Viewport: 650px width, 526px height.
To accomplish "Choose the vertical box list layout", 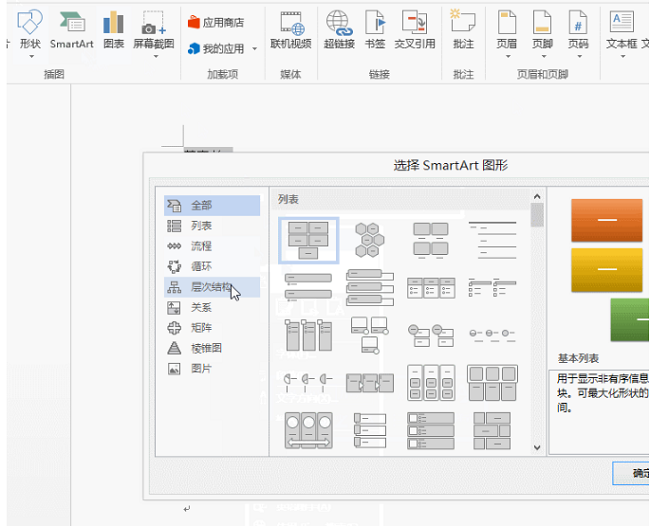I will coord(370,287).
